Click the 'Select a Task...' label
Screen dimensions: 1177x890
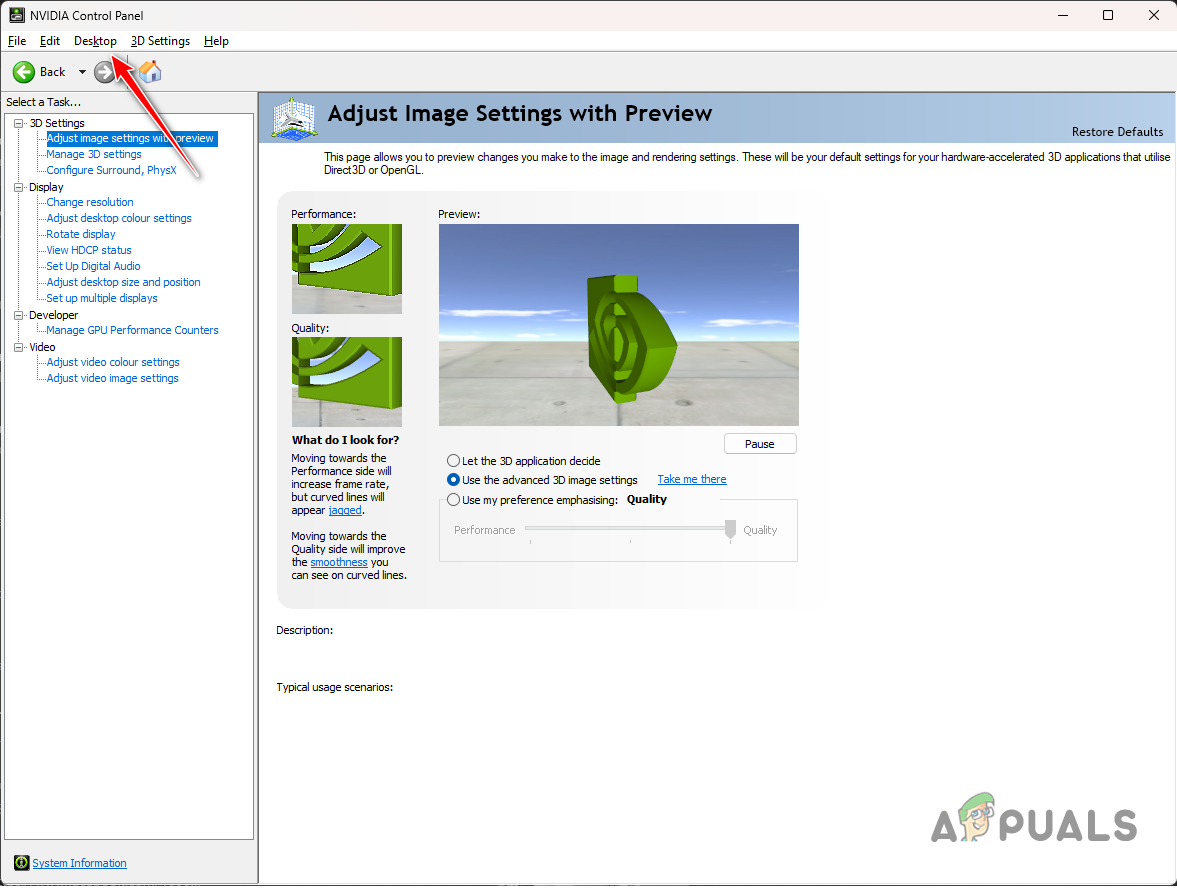[44, 102]
